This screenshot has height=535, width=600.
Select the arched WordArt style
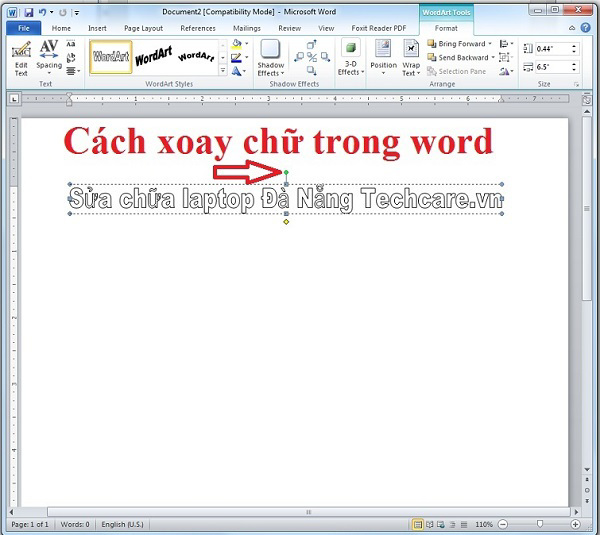click(196, 57)
